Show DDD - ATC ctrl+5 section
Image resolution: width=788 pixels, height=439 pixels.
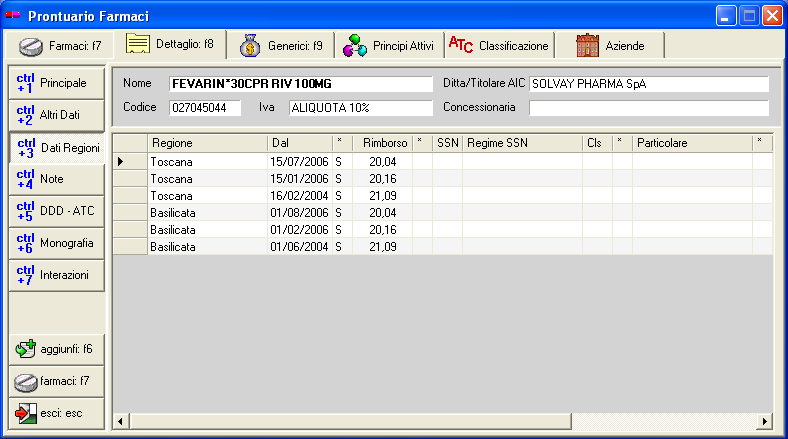[57, 211]
